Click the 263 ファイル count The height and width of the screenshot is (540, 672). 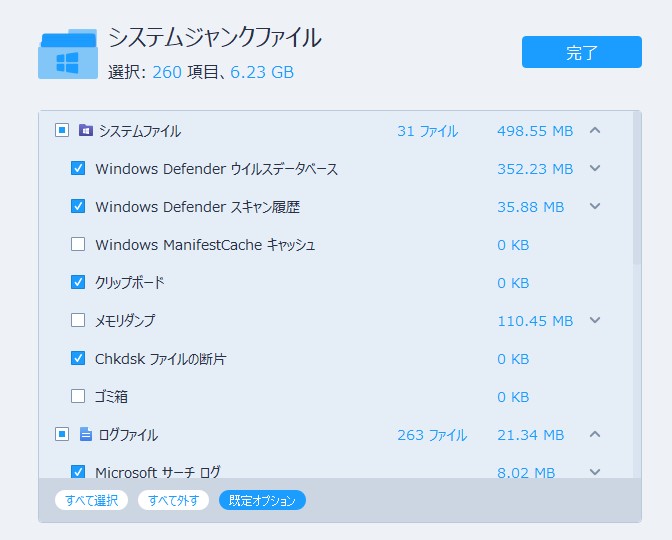pyautogui.click(x=432, y=435)
